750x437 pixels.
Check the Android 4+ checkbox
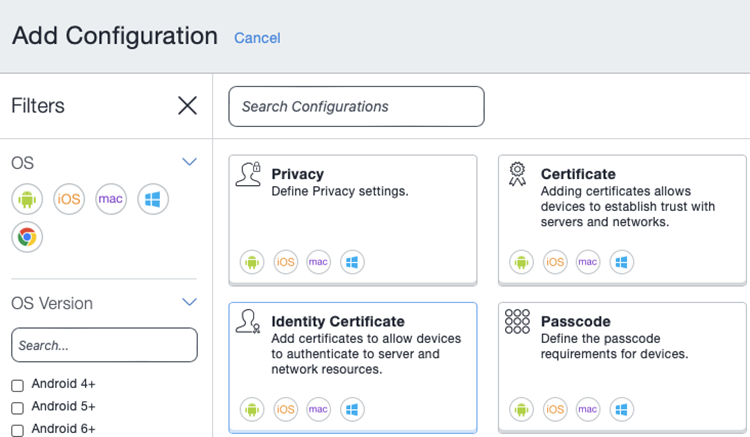point(17,385)
